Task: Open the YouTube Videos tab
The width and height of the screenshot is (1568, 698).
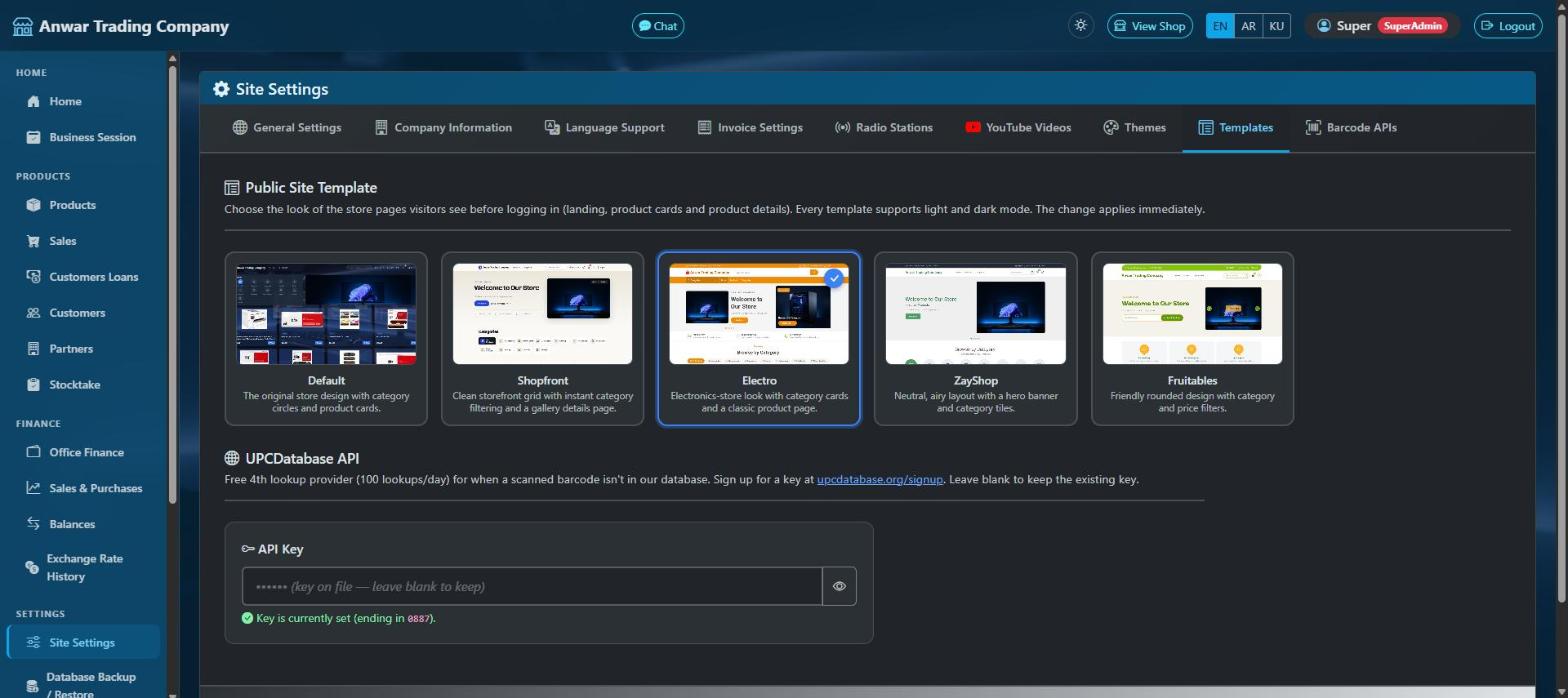Action: 1018,128
